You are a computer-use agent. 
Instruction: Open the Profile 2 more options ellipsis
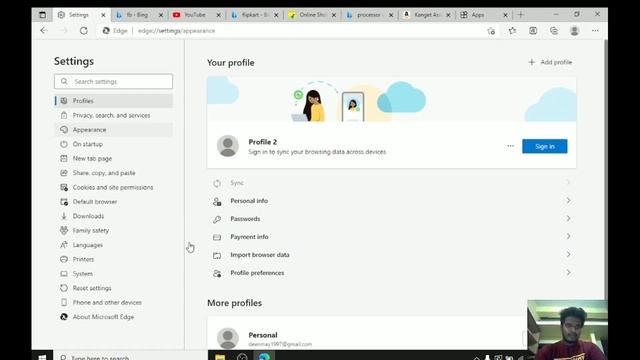click(x=510, y=146)
